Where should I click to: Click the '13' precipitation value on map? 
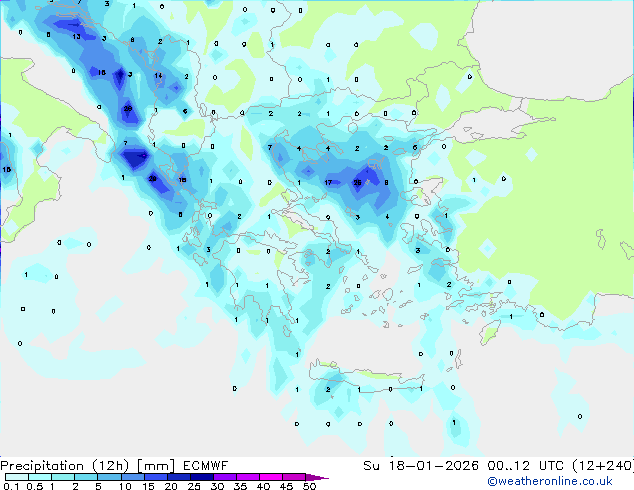pyautogui.click(x=76, y=37)
